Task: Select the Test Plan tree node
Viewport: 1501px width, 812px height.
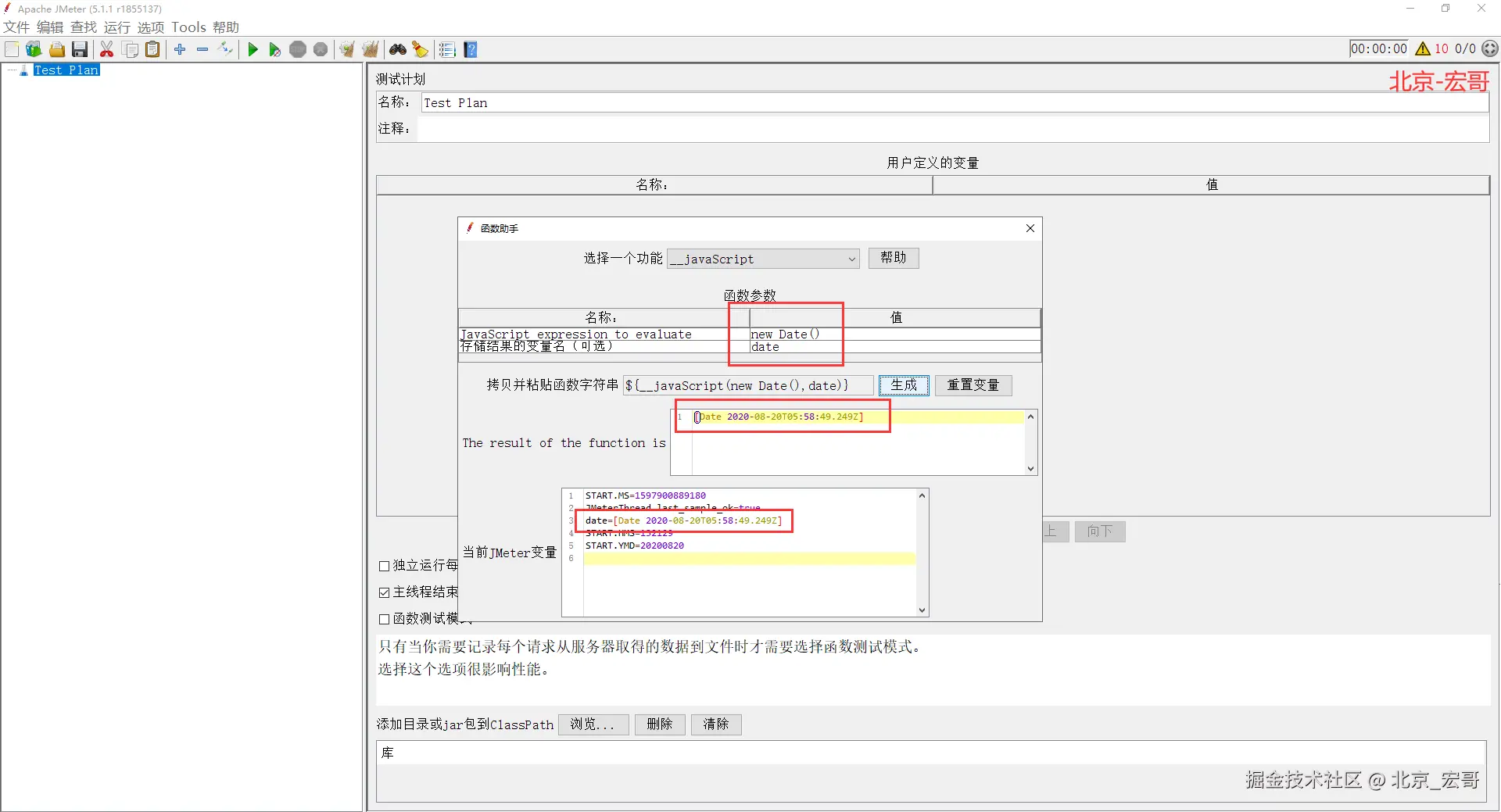Action: coord(66,70)
